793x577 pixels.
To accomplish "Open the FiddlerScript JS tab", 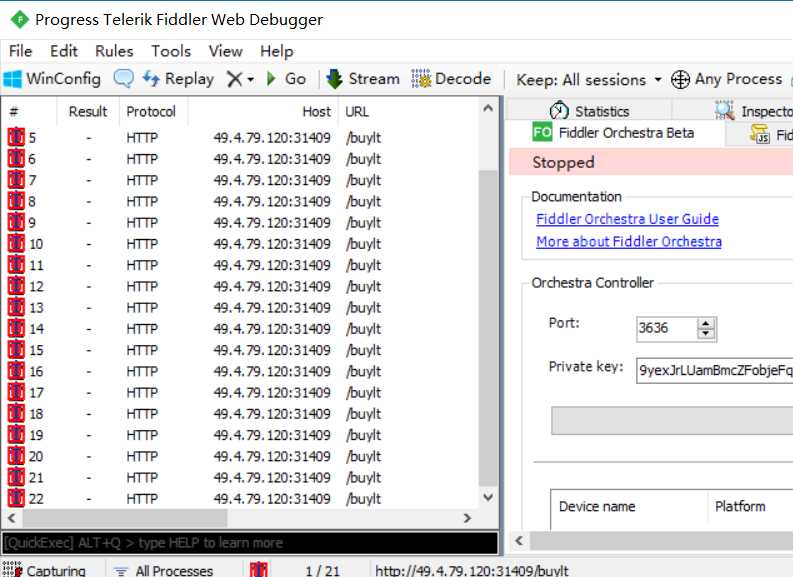I will [770, 135].
